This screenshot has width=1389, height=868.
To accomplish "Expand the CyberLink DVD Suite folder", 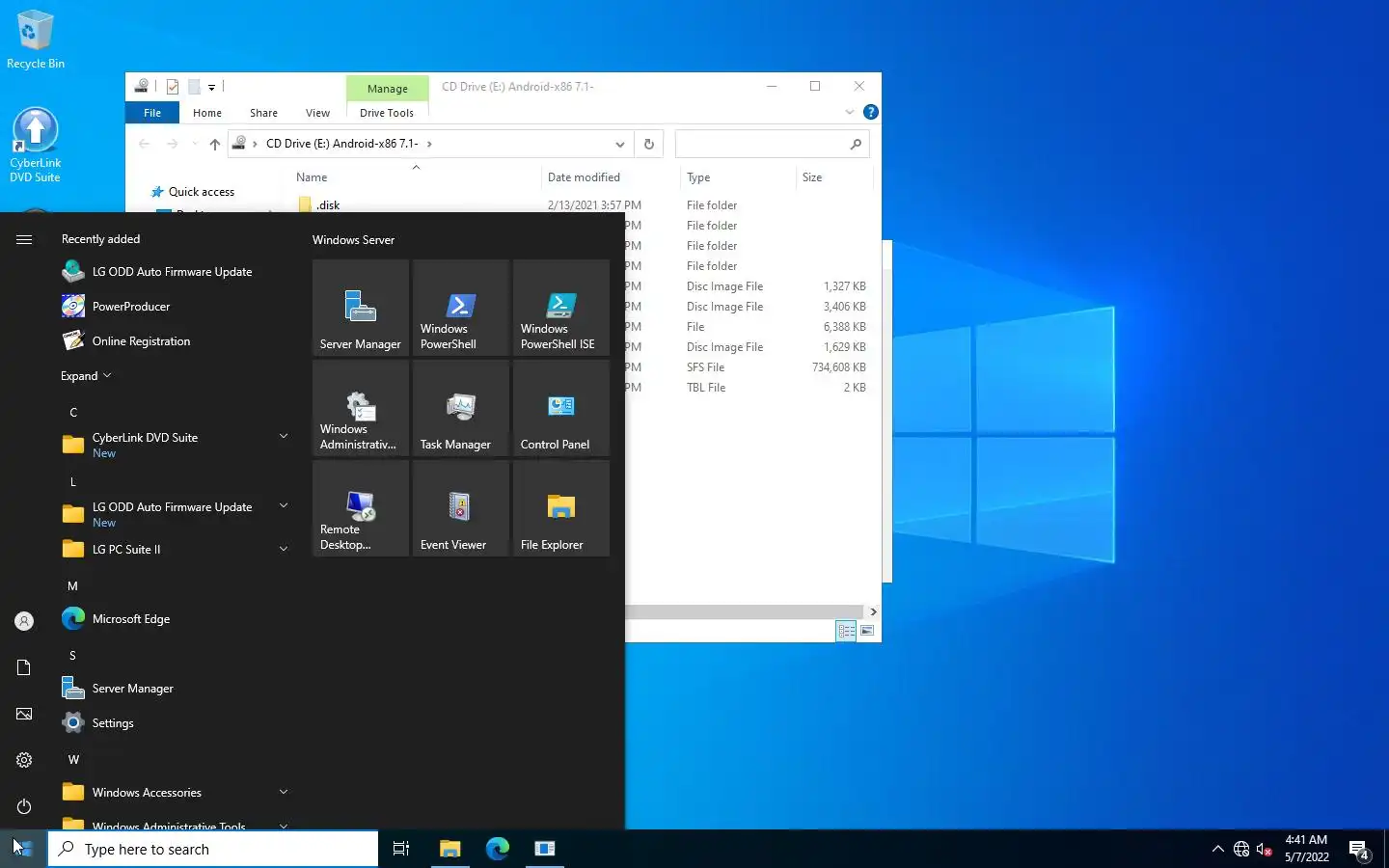I will coord(284,436).
